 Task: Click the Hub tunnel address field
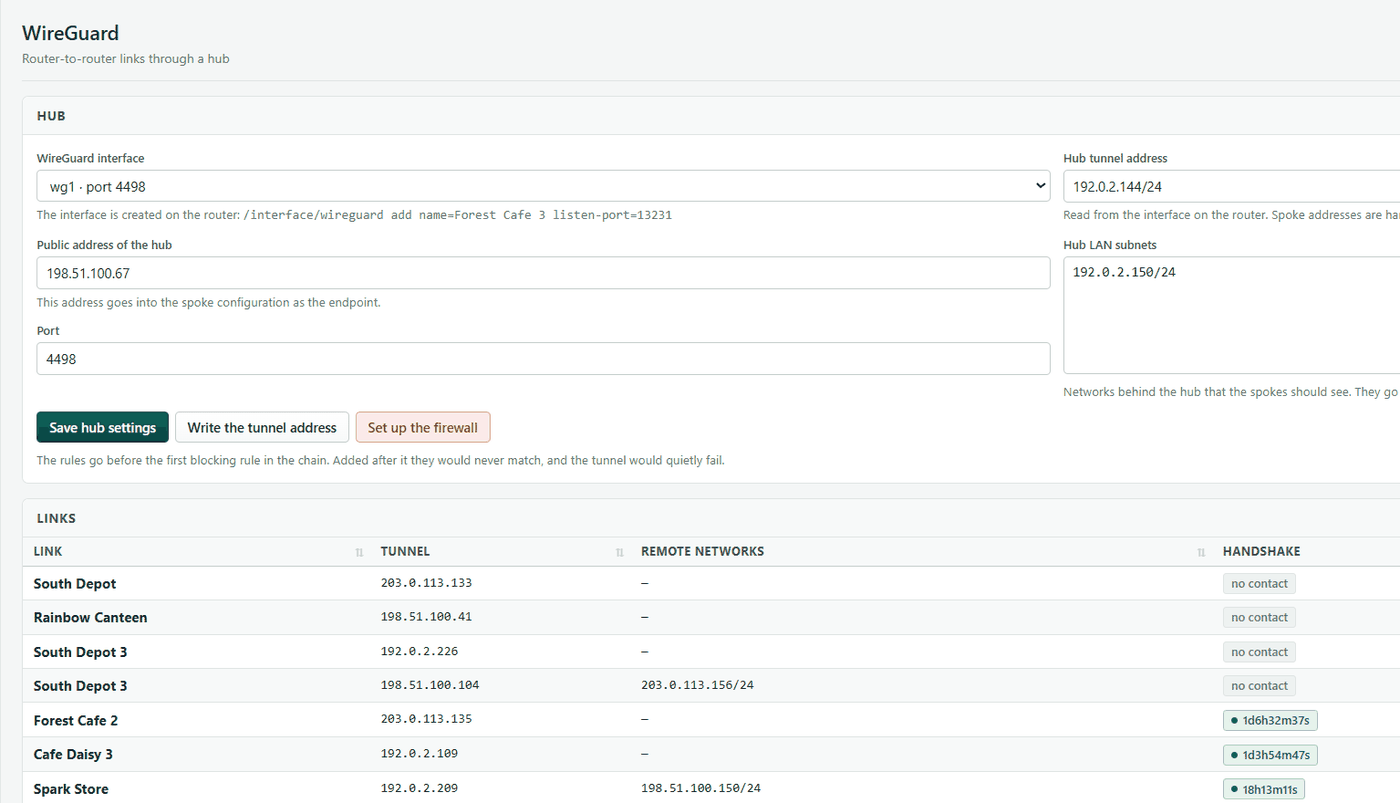[1231, 186]
